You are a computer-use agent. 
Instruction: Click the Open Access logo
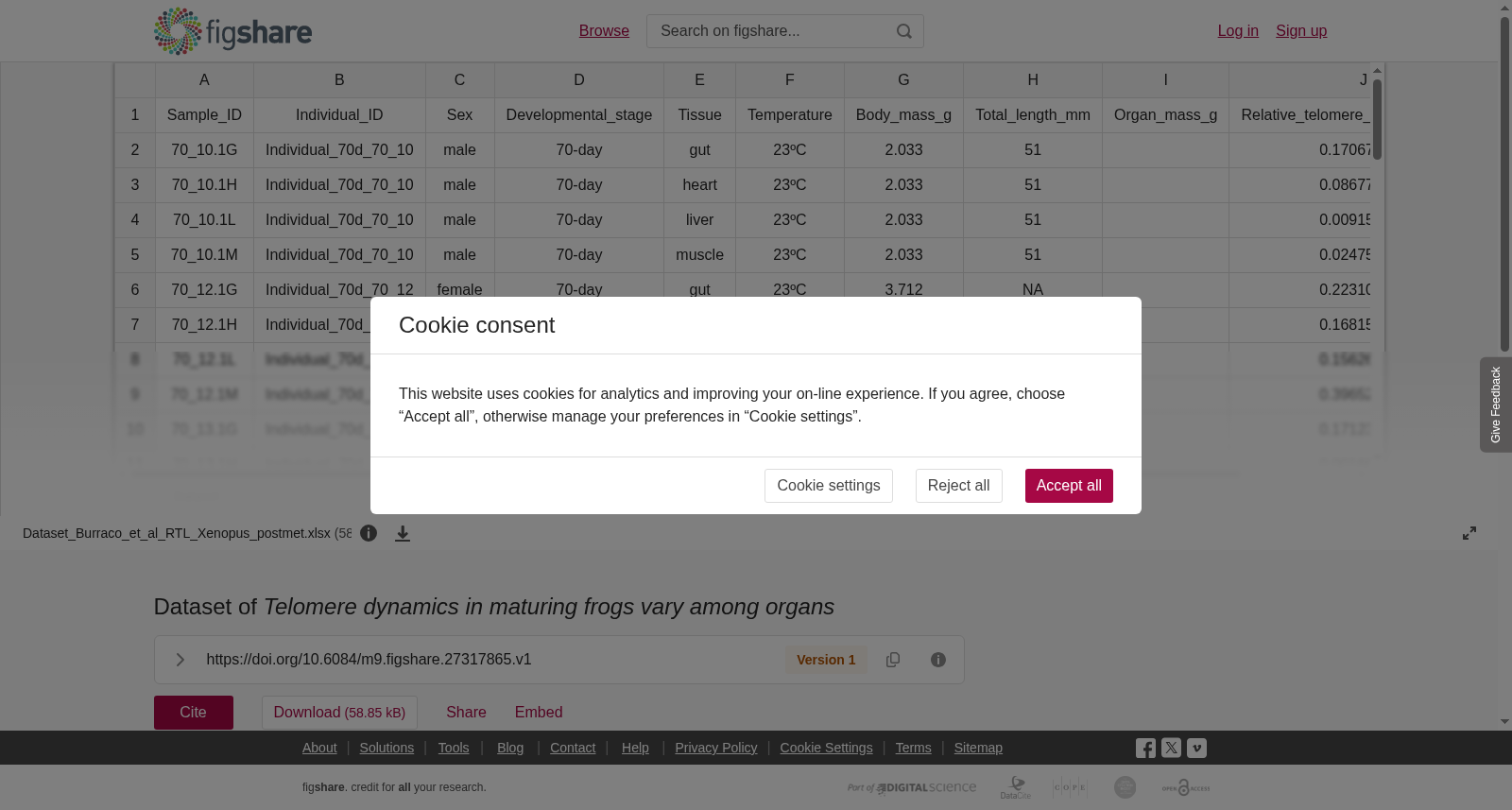point(1186,787)
